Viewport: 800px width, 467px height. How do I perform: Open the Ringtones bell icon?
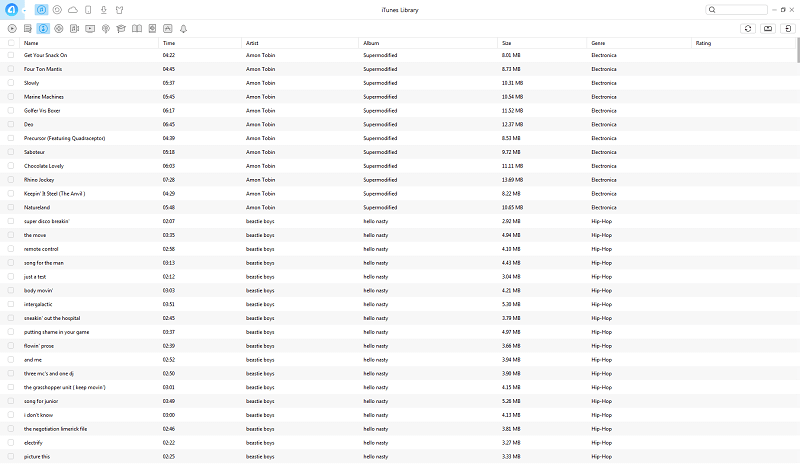[183, 29]
